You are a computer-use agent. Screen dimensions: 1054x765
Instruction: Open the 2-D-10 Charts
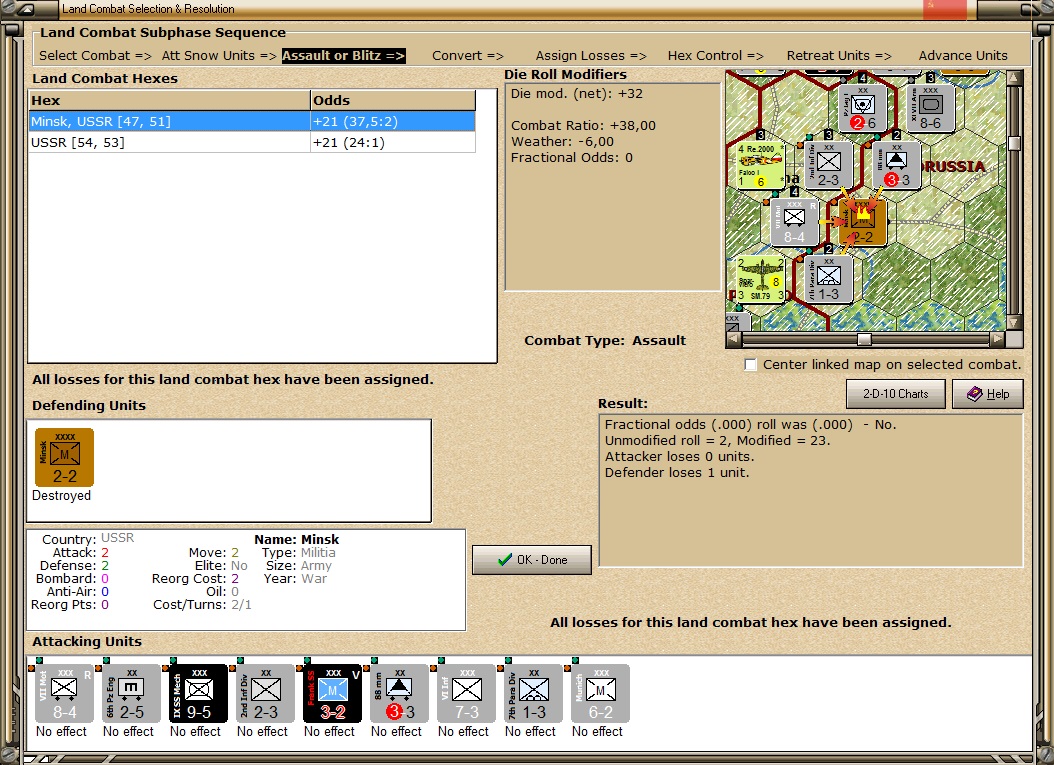tap(895, 394)
